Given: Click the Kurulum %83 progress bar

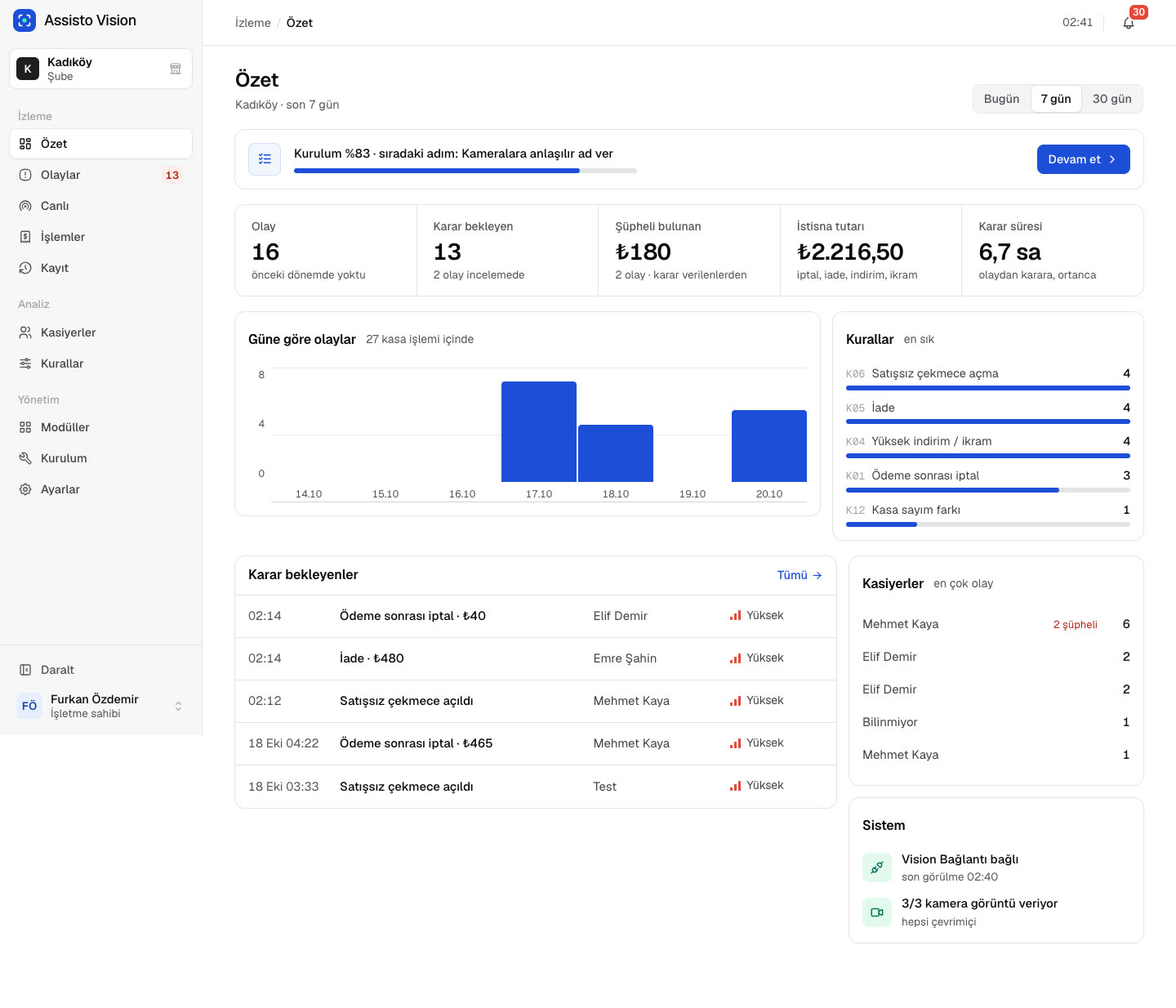Looking at the screenshot, I should click(x=465, y=171).
